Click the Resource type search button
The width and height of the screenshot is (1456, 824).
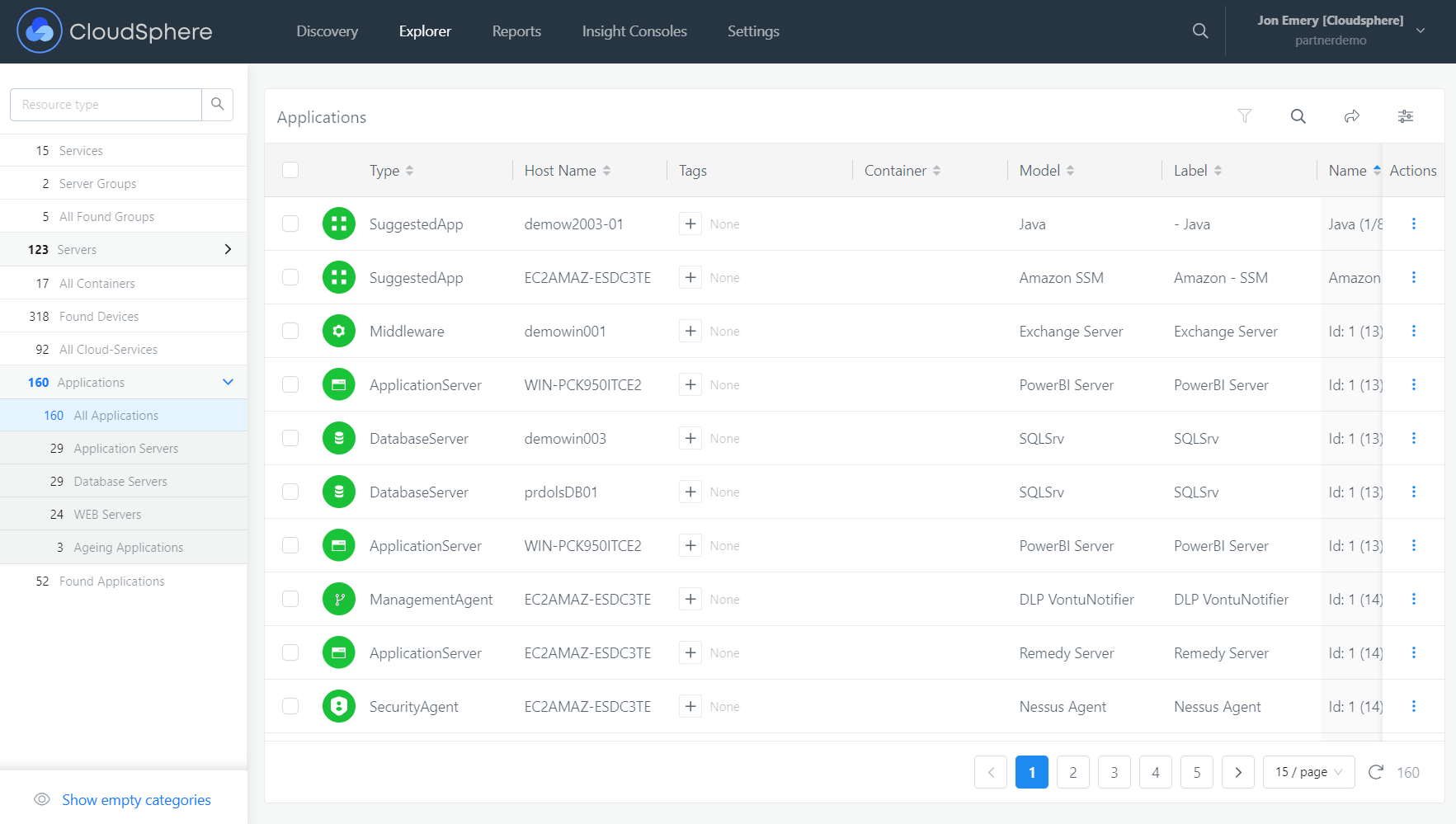coord(218,105)
